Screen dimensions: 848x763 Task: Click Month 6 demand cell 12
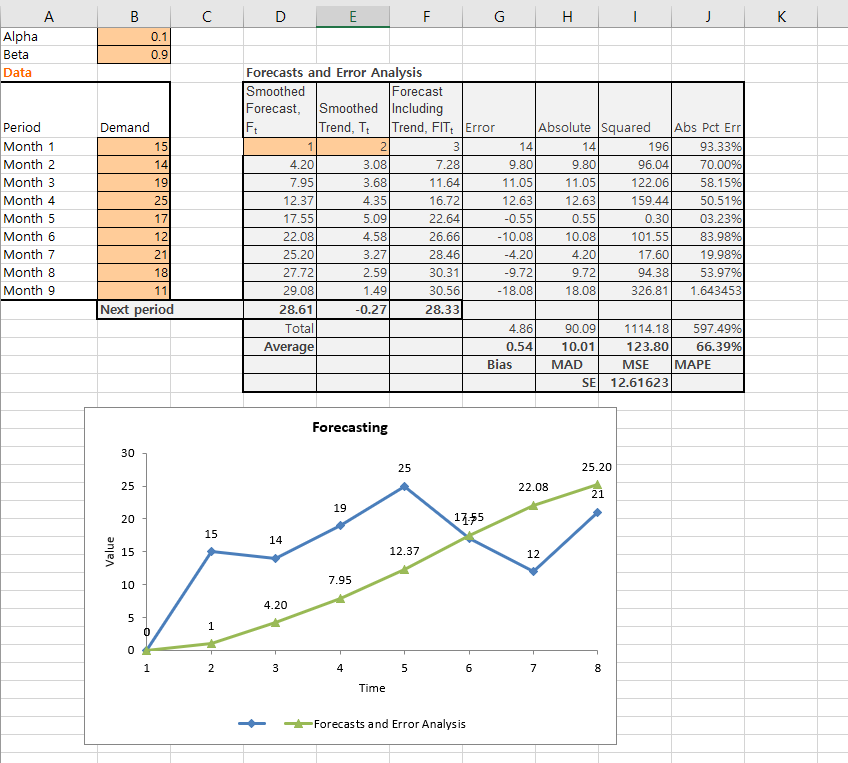(134, 236)
